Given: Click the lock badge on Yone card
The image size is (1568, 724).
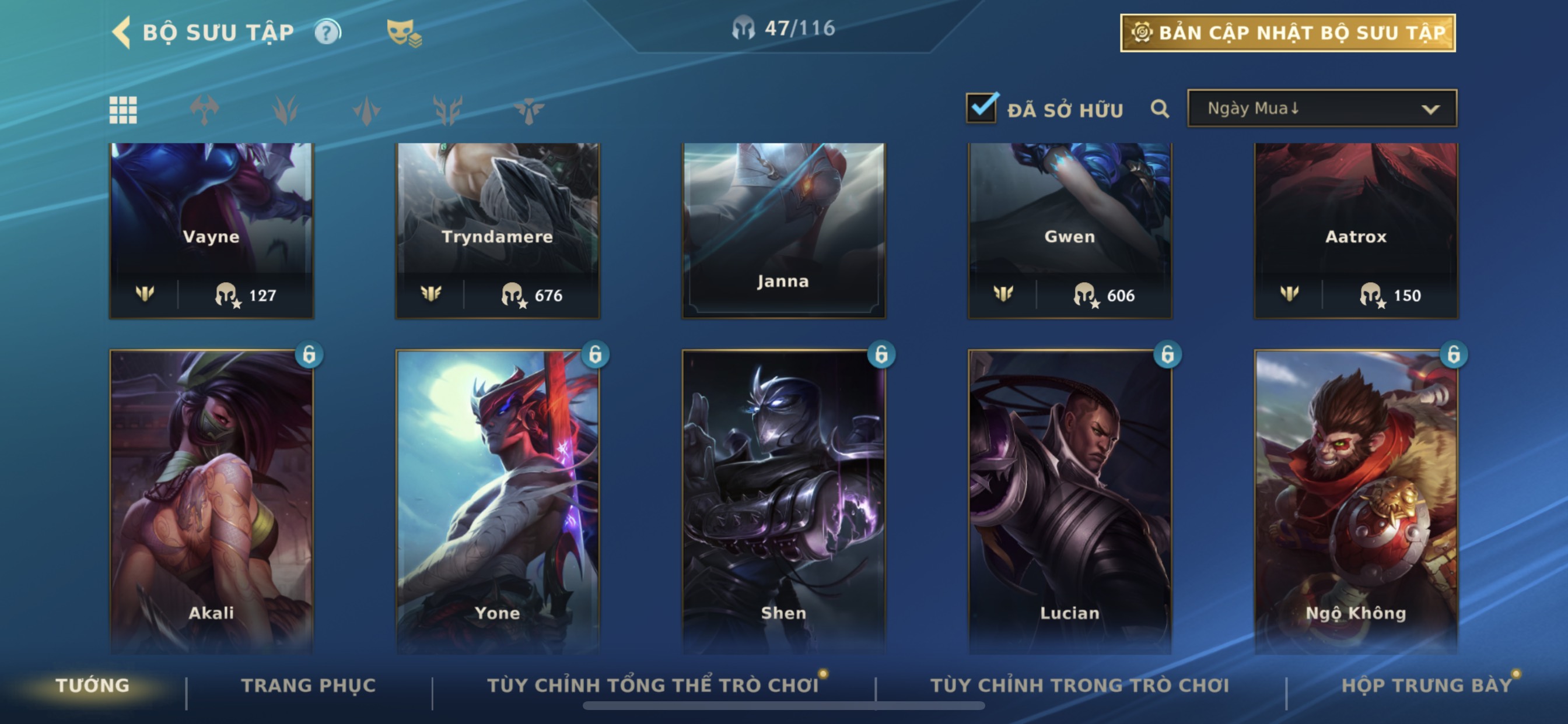Looking at the screenshot, I should pyautogui.click(x=594, y=354).
